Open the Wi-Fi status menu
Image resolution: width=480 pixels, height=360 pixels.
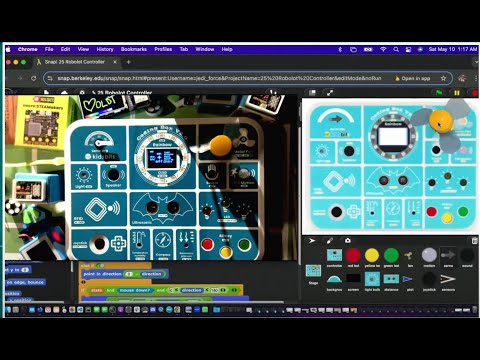pos(383,49)
